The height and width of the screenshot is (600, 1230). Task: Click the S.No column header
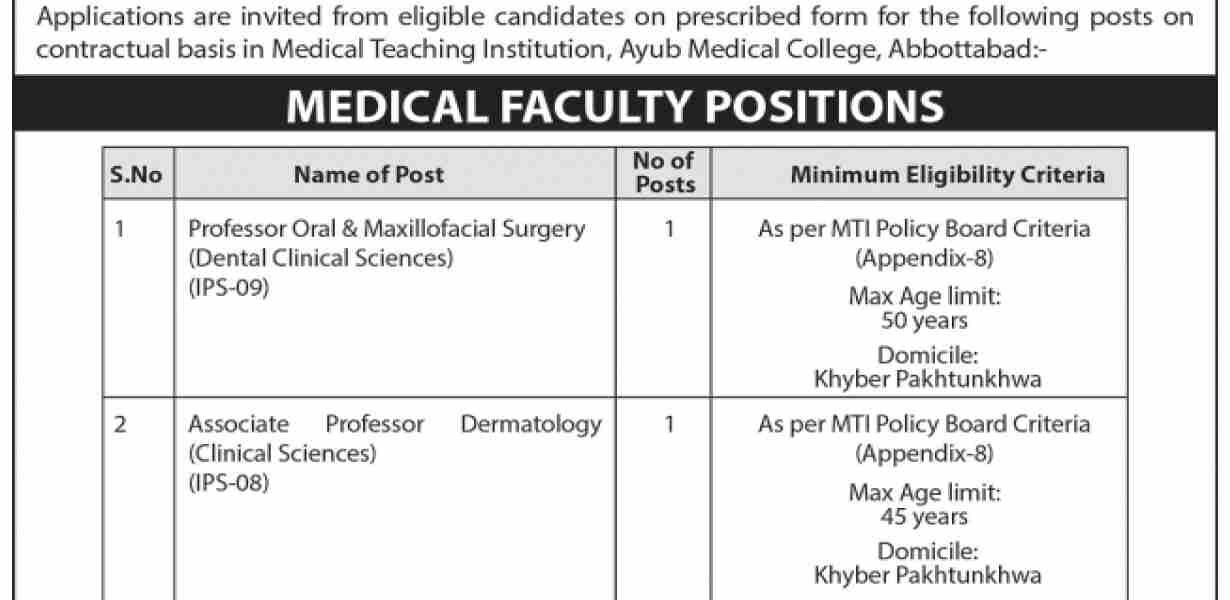point(136,175)
